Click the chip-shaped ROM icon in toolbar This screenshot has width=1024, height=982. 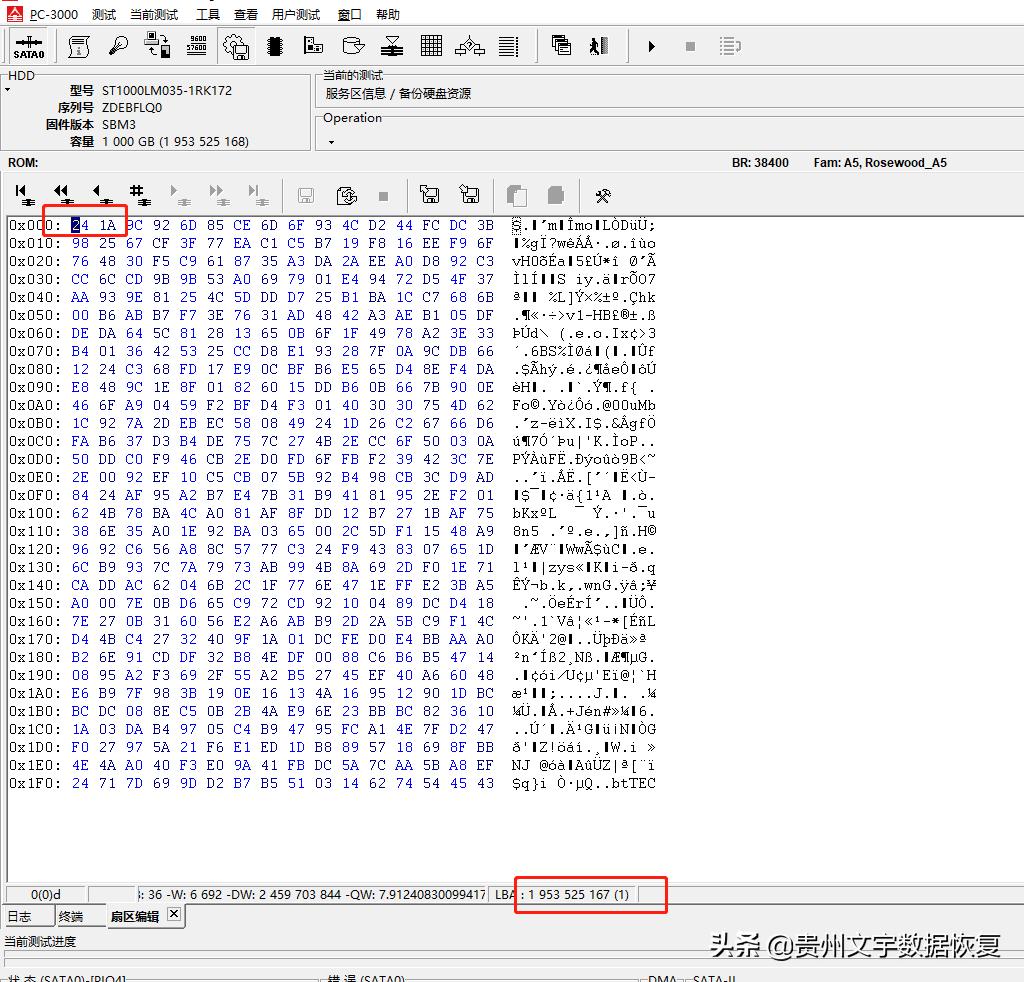click(x=275, y=46)
